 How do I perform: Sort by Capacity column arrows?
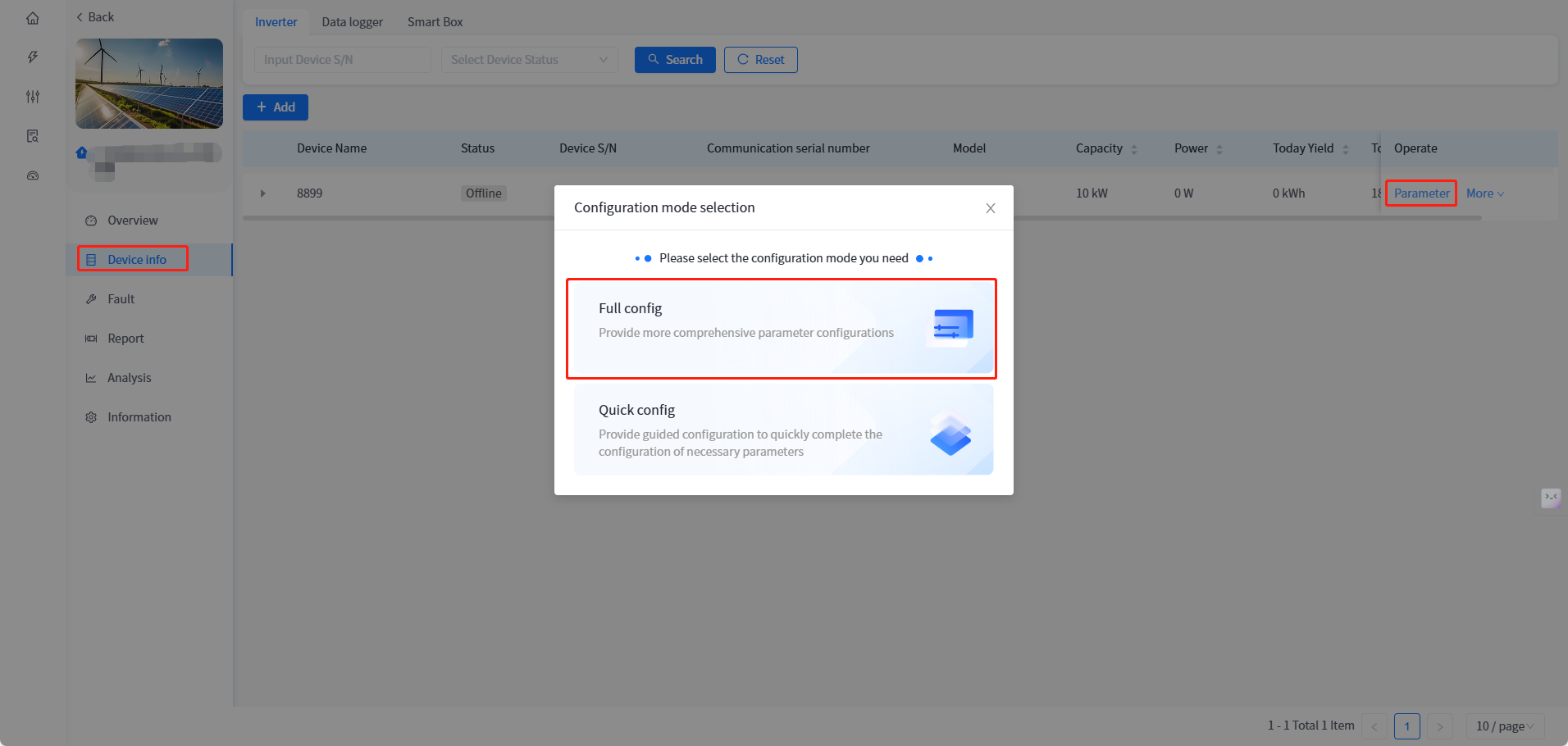1134,149
